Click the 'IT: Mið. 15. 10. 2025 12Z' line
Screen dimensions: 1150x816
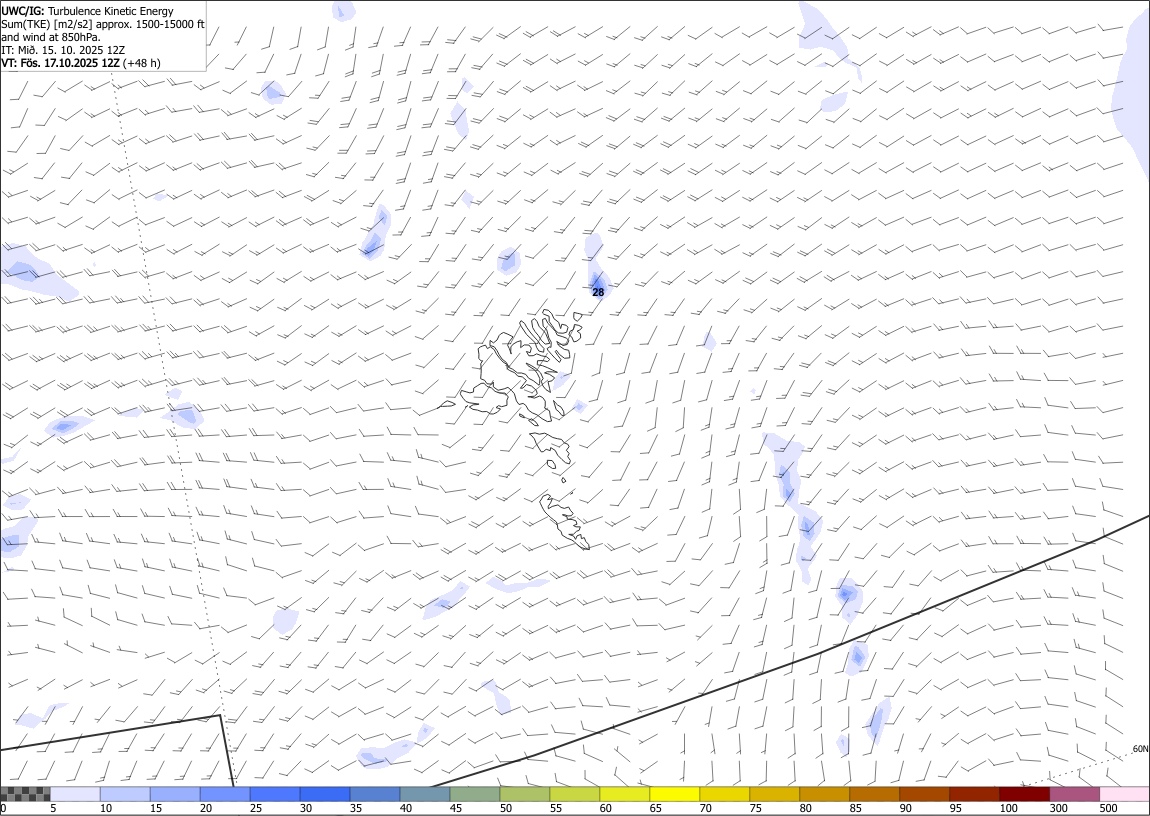pyautogui.click(x=63, y=50)
